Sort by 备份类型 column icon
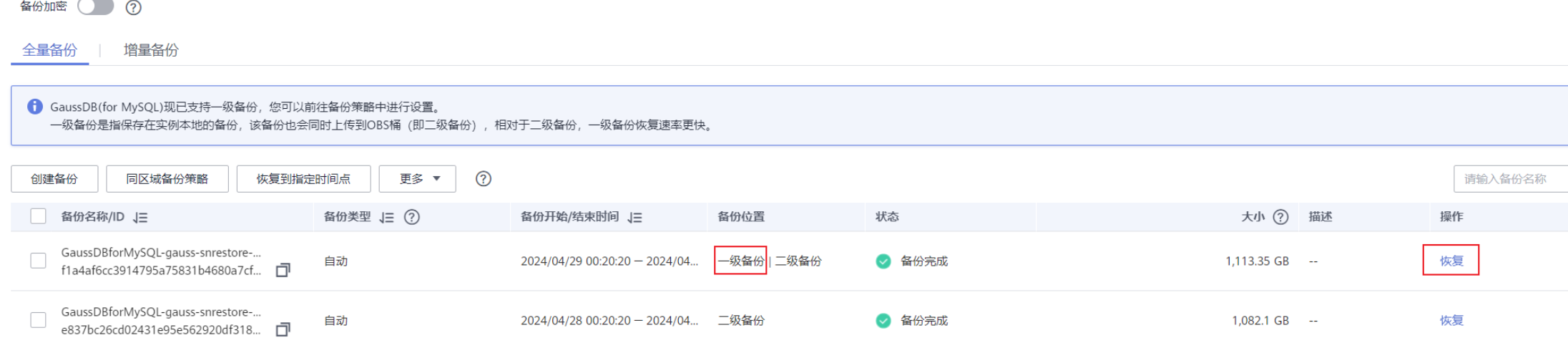1568x338 pixels. pyautogui.click(x=387, y=218)
